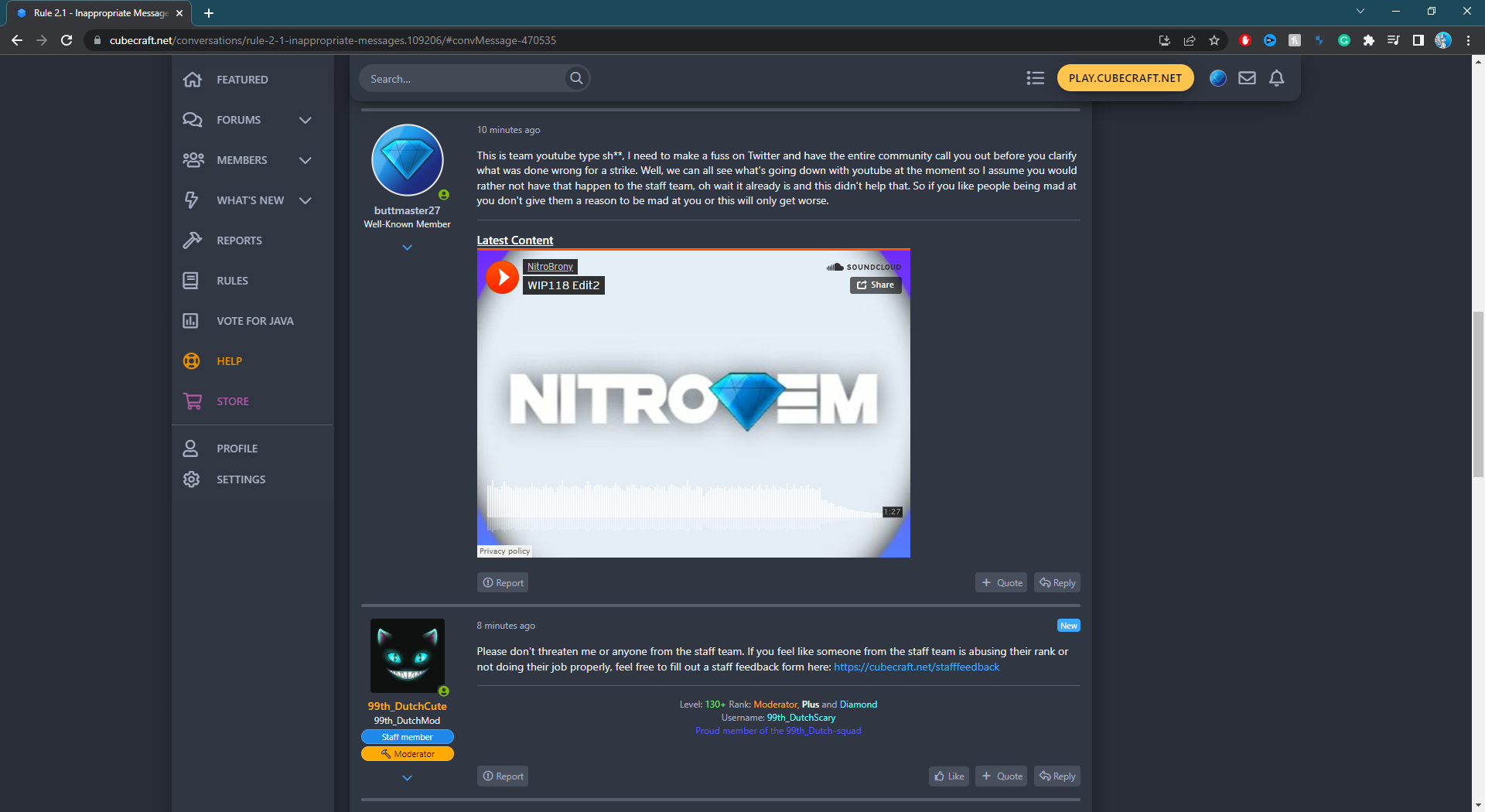Image resolution: width=1485 pixels, height=812 pixels.
Task: Open the Reports gavel icon
Action: [192, 241]
